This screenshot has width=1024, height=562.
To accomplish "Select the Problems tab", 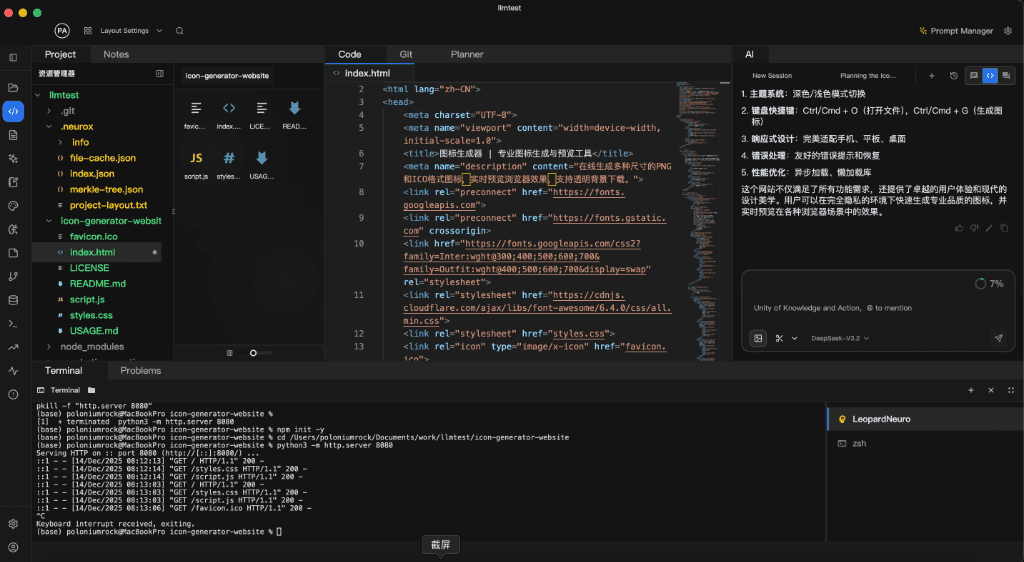I will pyautogui.click(x=140, y=371).
